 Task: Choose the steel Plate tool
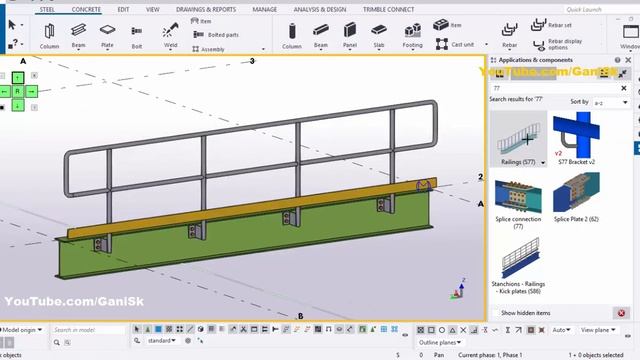pos(107,35)
